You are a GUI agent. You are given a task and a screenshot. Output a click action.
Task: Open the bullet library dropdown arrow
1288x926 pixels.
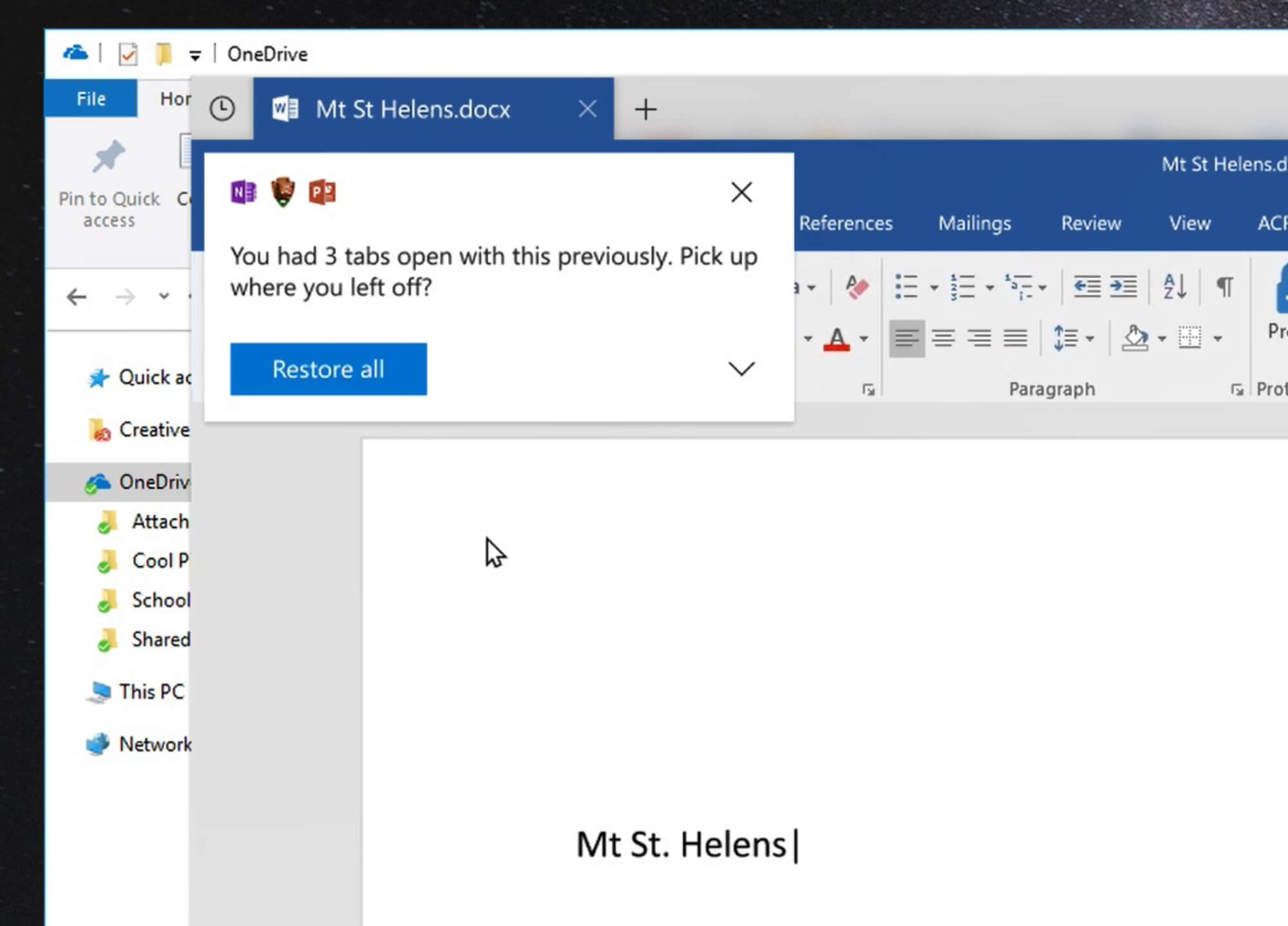tap(934, 287)
